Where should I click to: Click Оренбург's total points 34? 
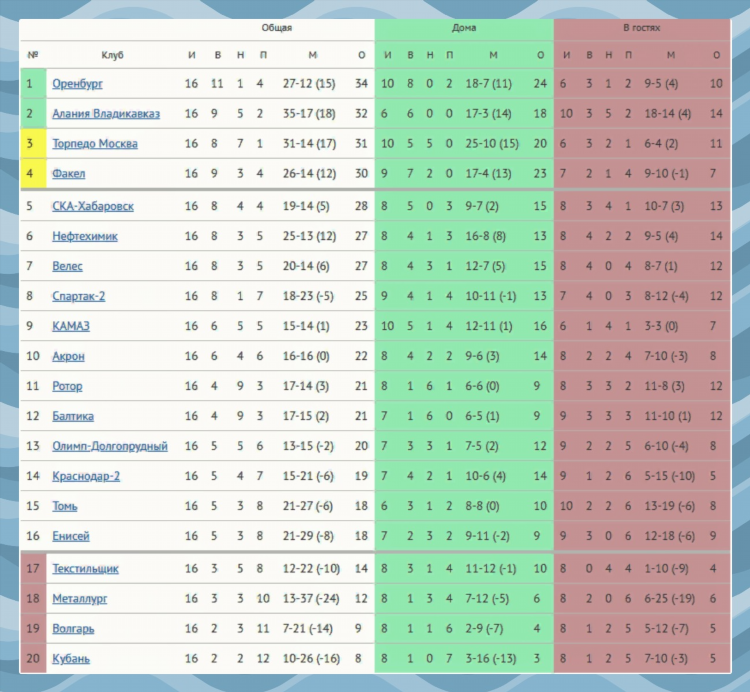[x=361, y=84]
